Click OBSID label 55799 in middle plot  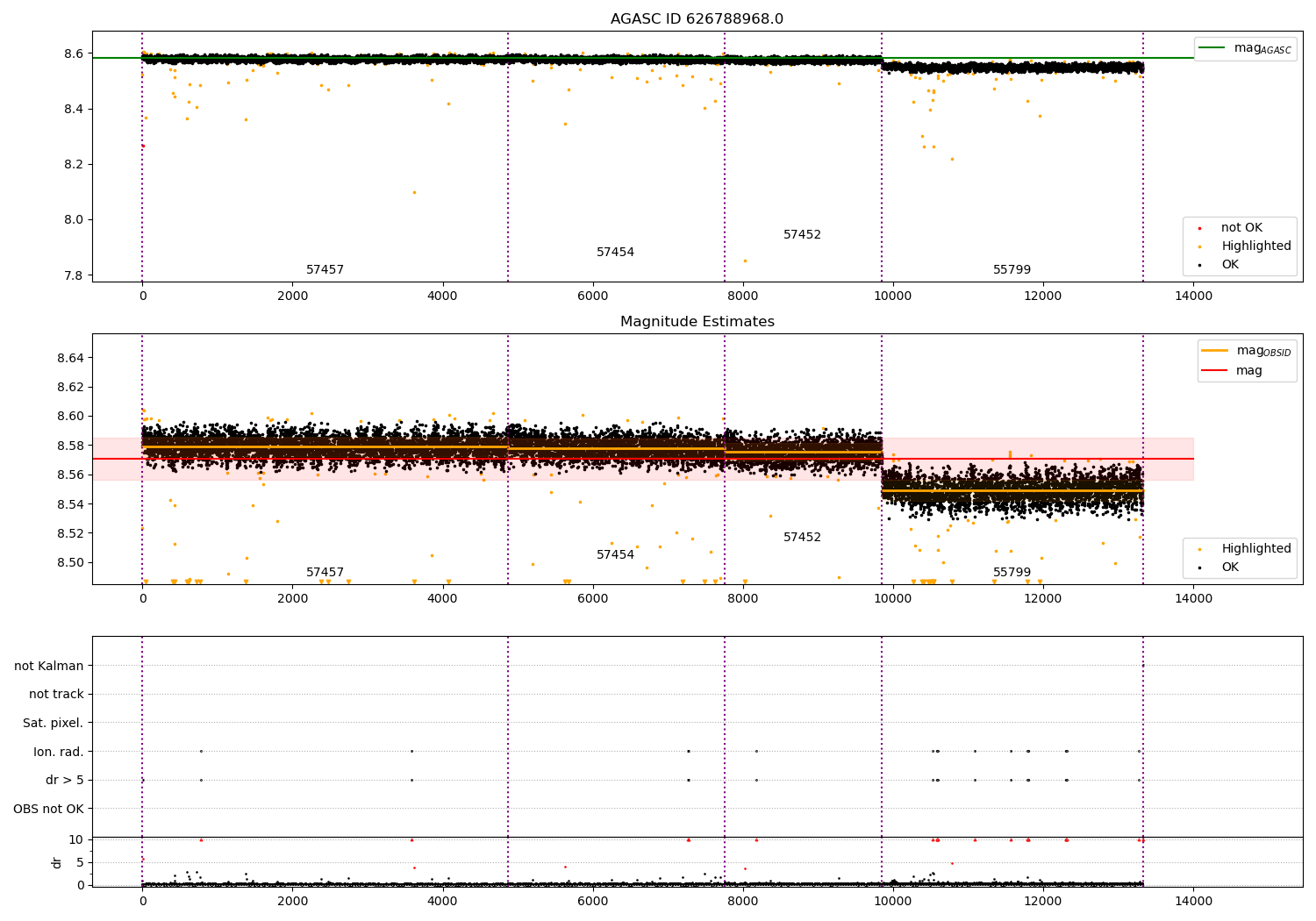[x=1012, y=573]
